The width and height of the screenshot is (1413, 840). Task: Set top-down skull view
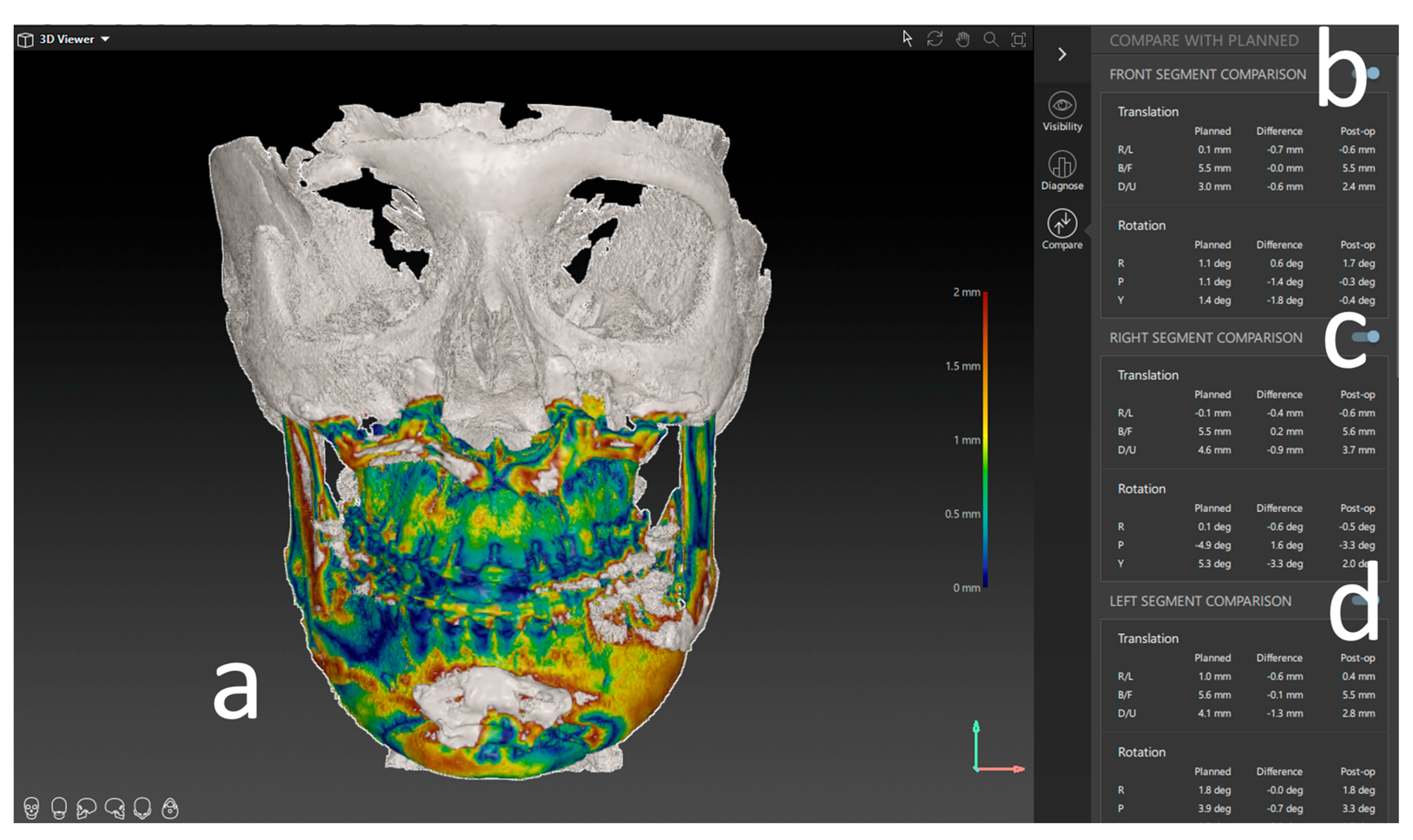coord(142,808)
